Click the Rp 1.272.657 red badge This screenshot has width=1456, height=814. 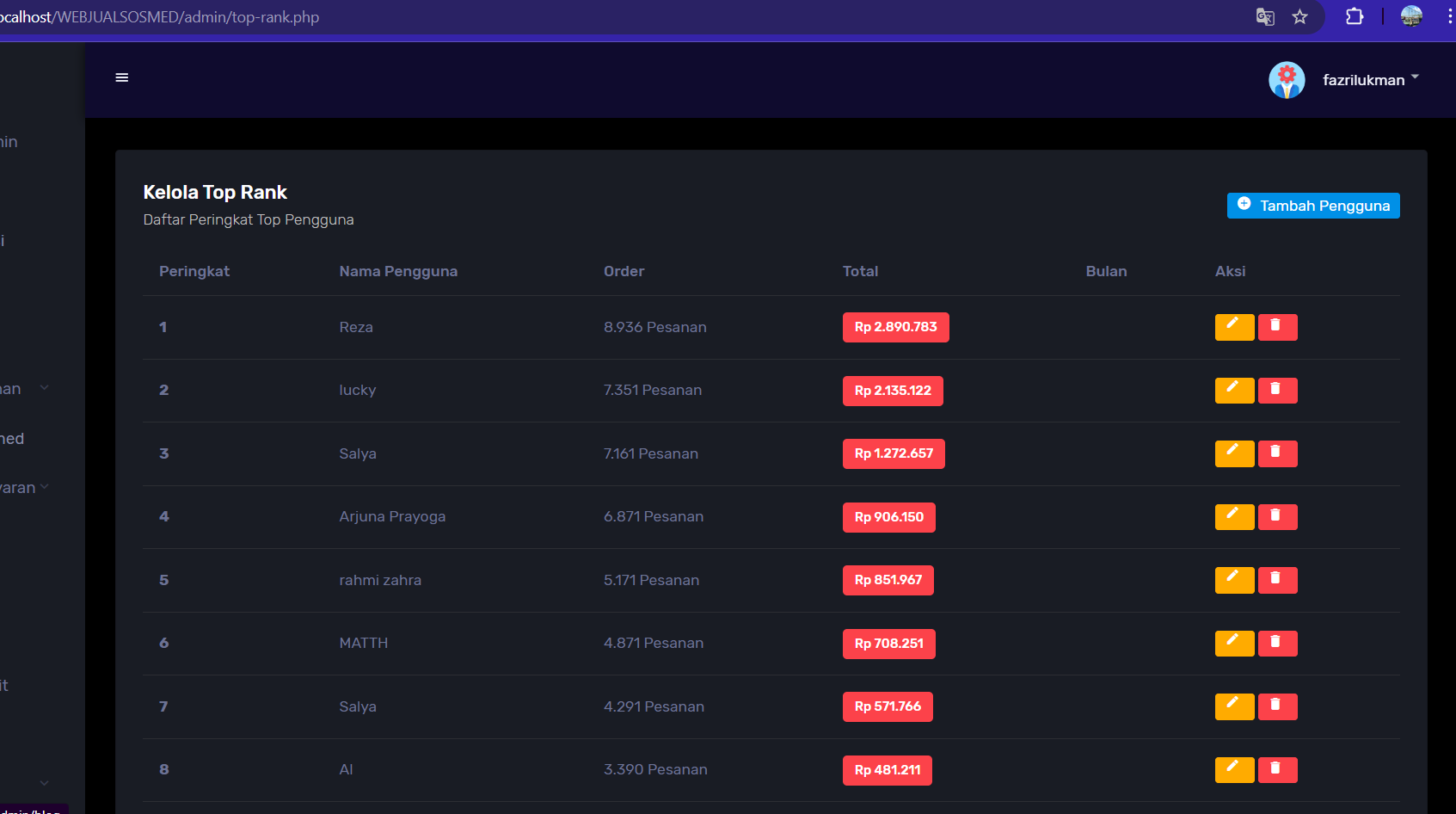coord(893,453)
